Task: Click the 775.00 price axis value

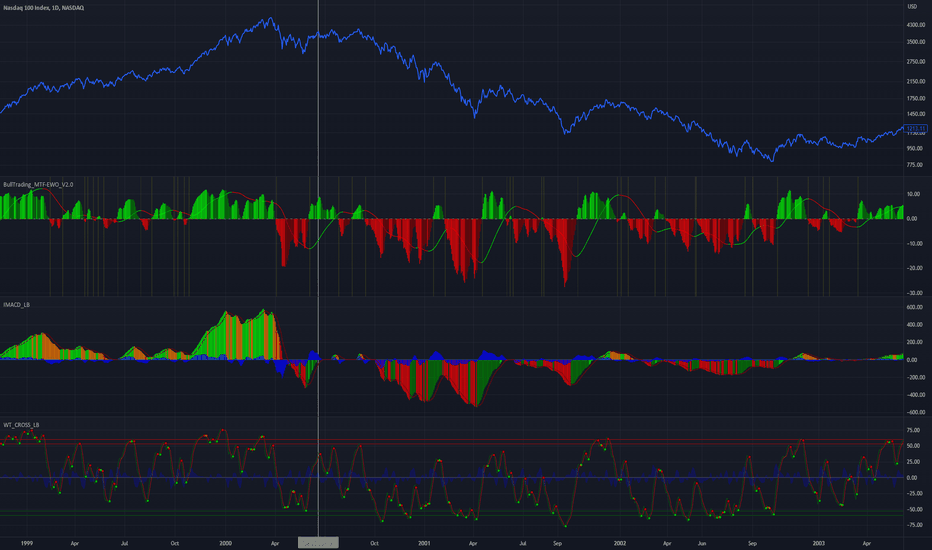Action: tap(916, 165)
